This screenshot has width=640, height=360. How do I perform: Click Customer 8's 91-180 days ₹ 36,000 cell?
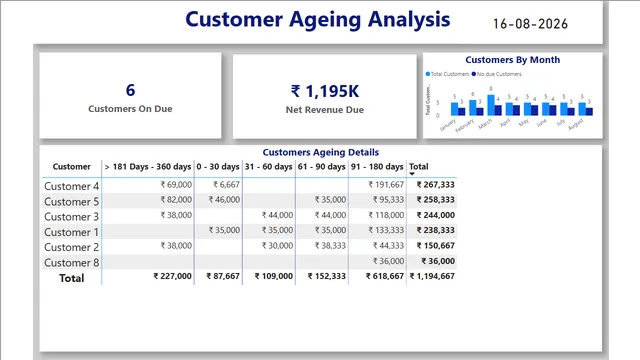(x=388, y=261)
